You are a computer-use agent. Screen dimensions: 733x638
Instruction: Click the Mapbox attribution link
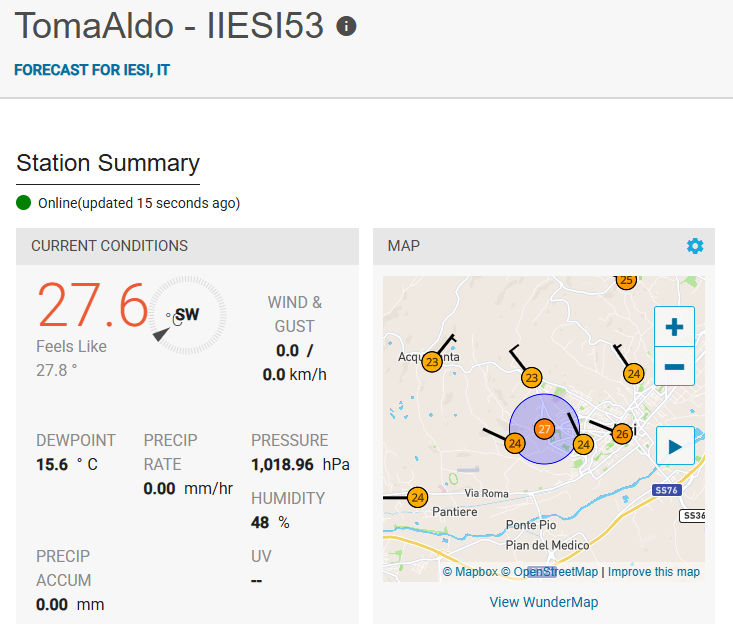coord(470,572)
